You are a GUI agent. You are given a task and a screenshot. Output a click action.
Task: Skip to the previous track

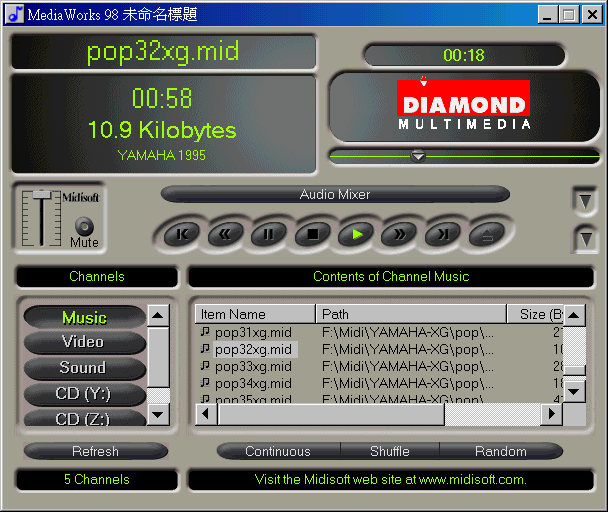(182, 234)
